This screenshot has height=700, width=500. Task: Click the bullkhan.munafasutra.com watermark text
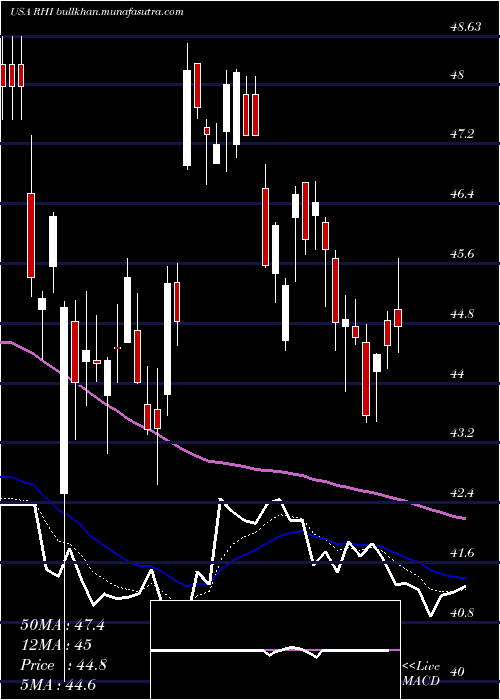coord(122,12)
